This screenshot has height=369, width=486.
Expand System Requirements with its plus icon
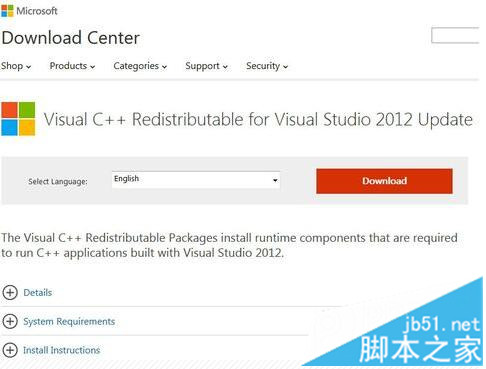click(10, 321)
